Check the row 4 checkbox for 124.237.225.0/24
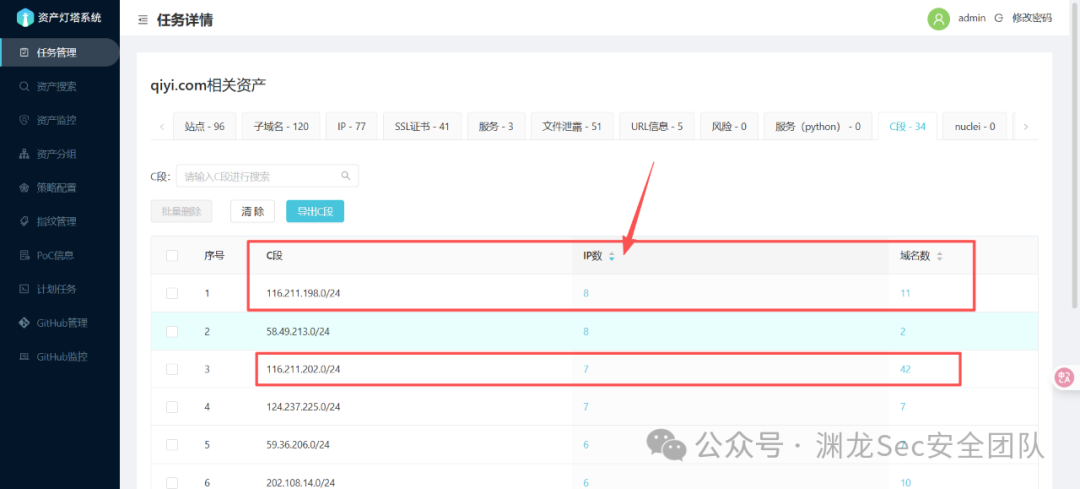The width and height of the screenshot is (1080, 489). (172, 407)
